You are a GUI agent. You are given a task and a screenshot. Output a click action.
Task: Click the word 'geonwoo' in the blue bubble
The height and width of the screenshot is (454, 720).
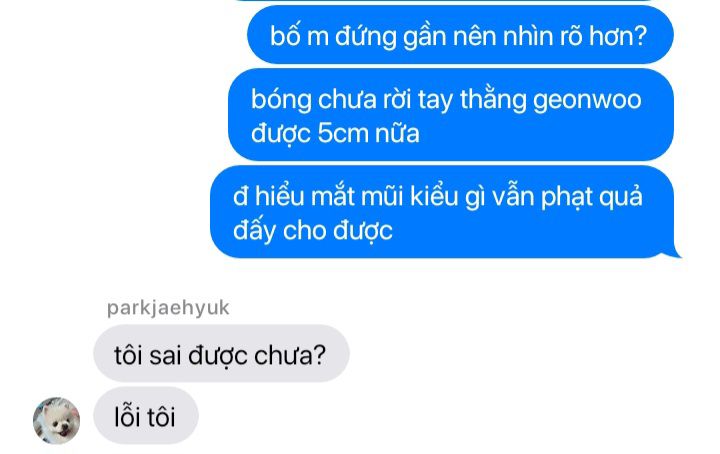(587, 100)
